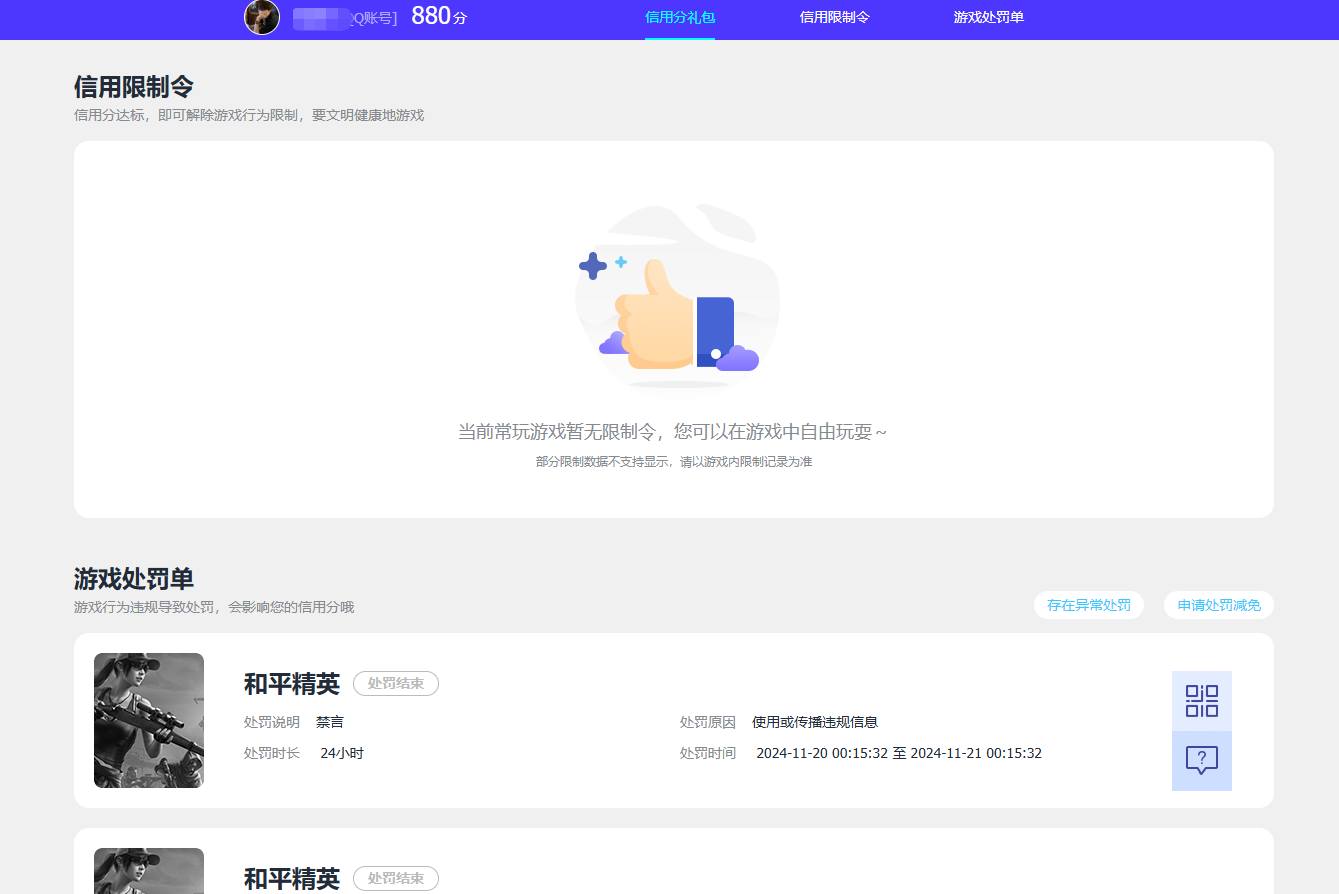Switch to the 游戏处罚单 tab

pos(988,17)
